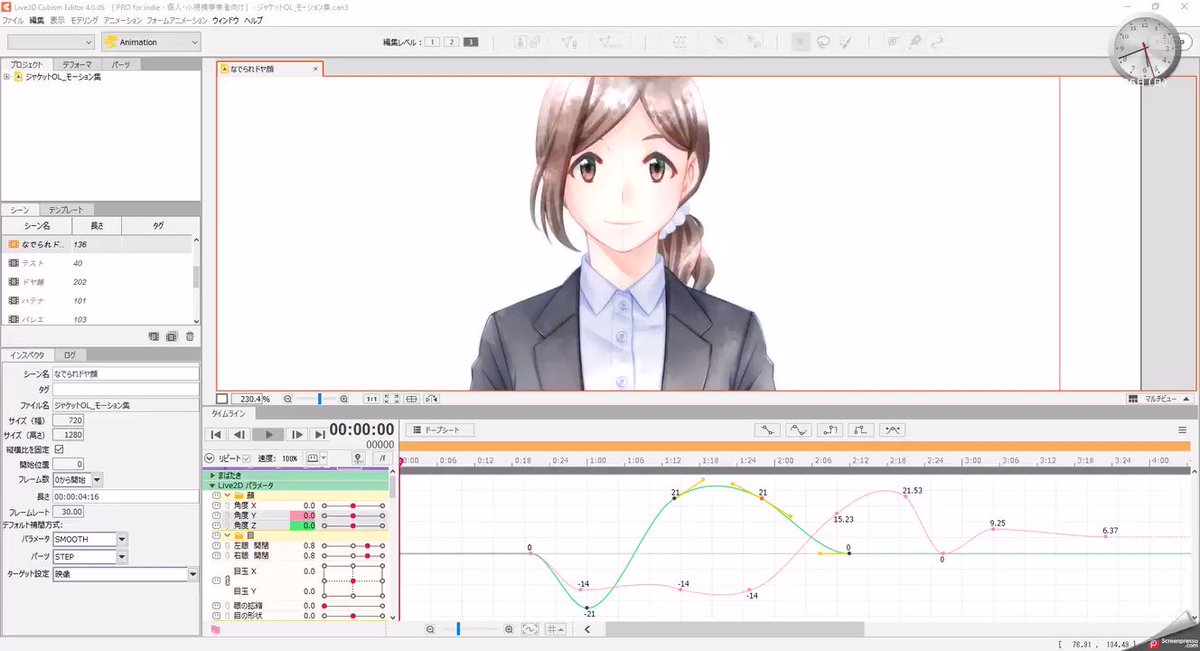Click the onion skin icon next to 速度
This screenshot has width=1200, height=651.
tap(313, 458)
